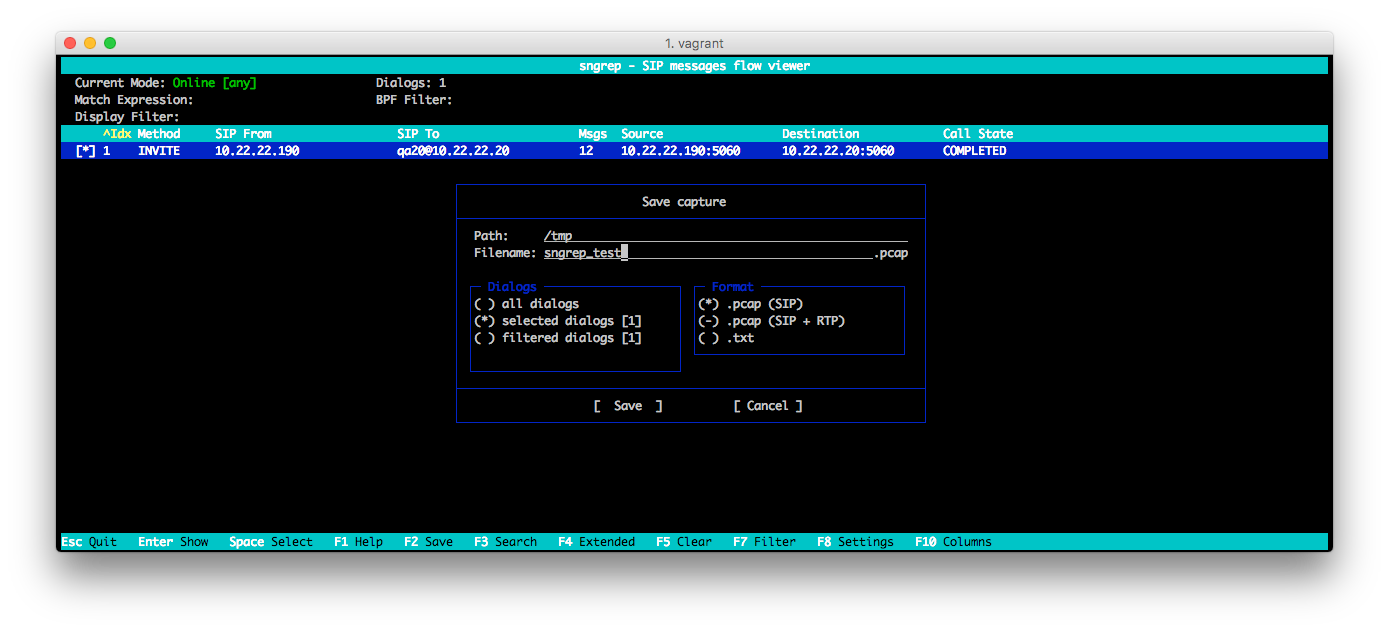The height and width of the screenshot is (632, 1389).
Task: Open F8 Settings
Action: 855,541
